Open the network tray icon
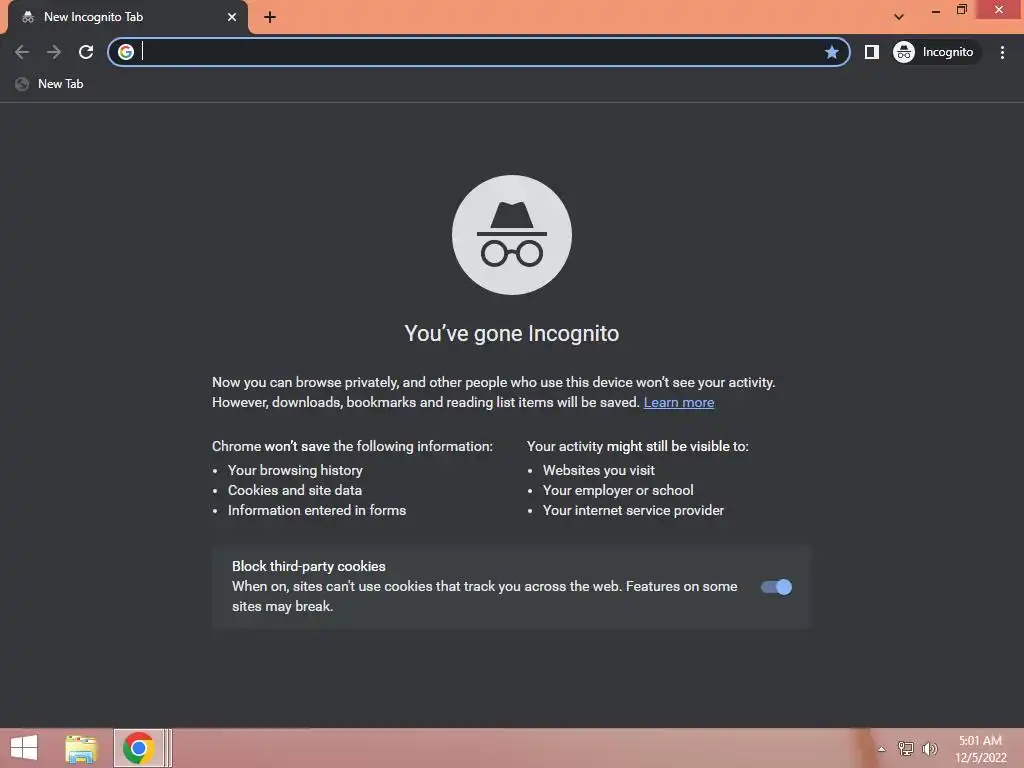 [905, 748]
